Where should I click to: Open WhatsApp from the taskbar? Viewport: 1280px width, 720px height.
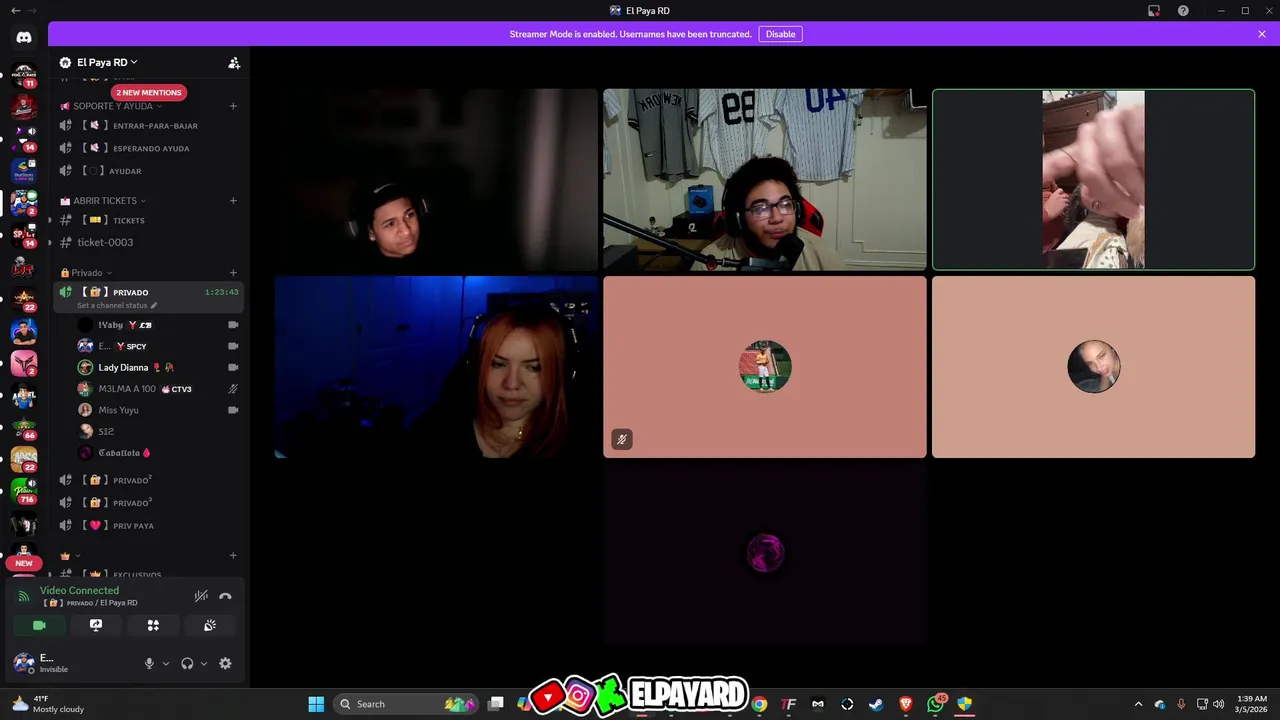935,704
